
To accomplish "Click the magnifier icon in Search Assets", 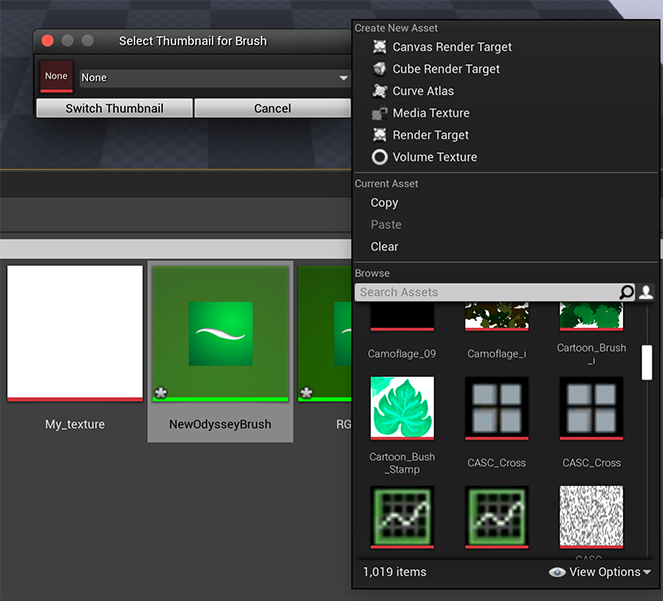I will [627, 292].
